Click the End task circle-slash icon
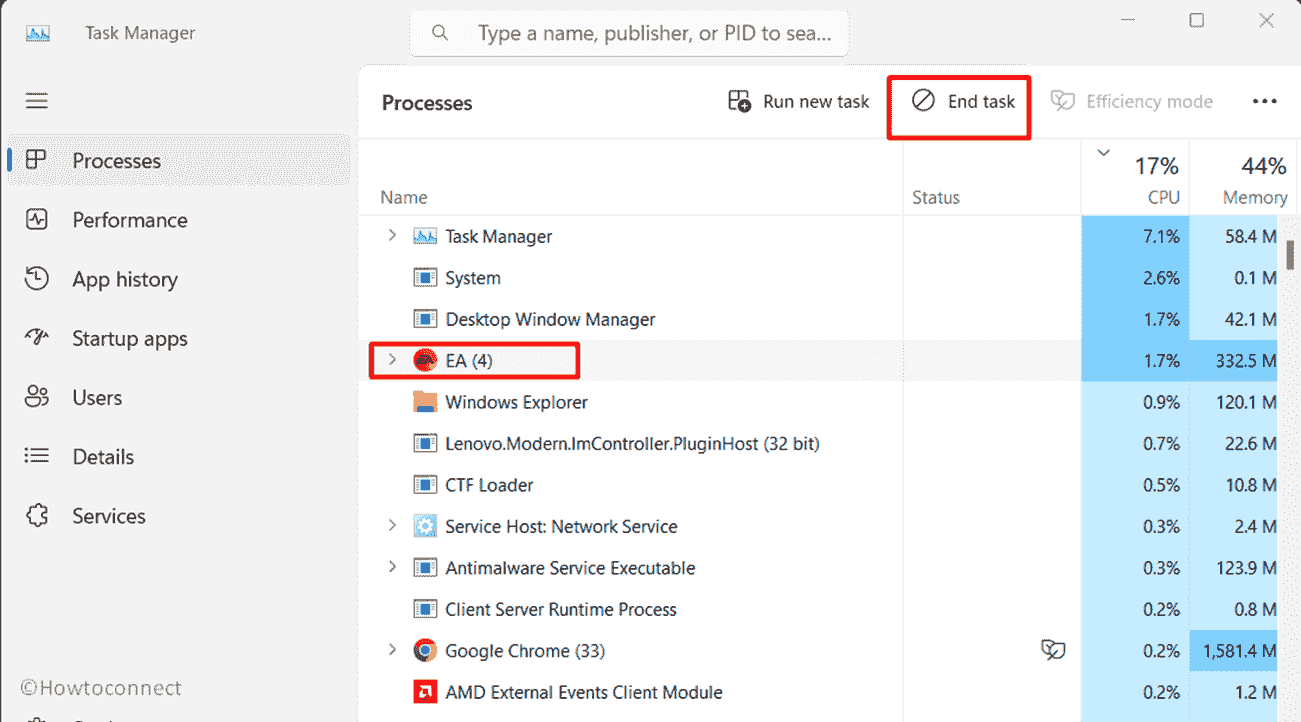Image resolution: width=1301 pixels, height=722 pixels. (x=923, y=101)
